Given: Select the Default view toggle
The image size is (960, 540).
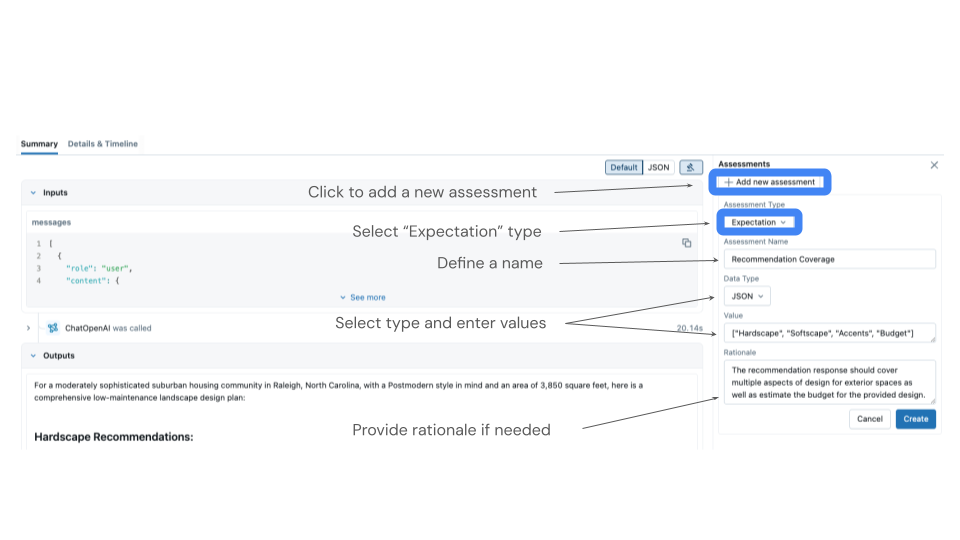Looking at the screenshot, I should (x=624, y=167).
